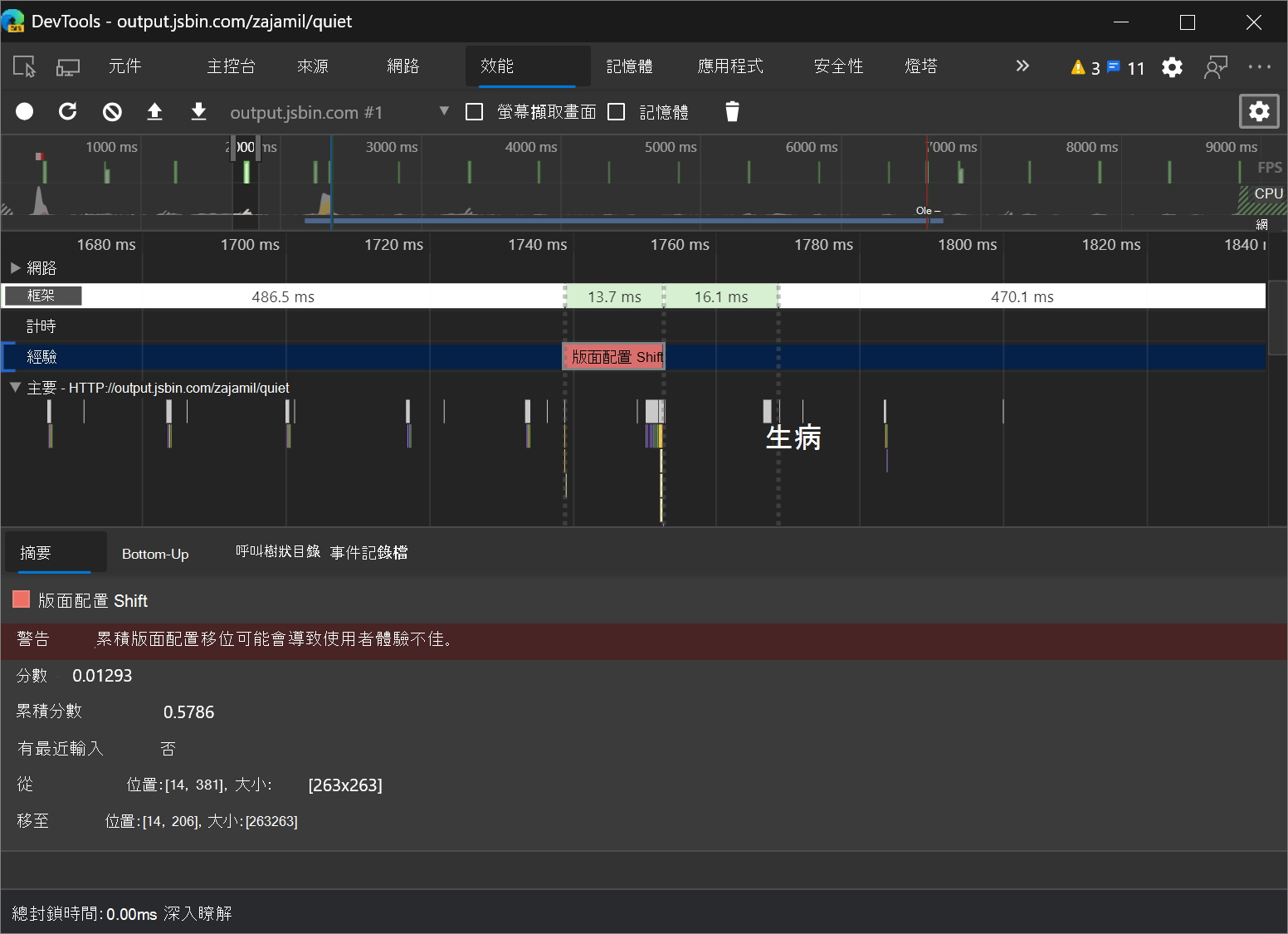Screen dimensions: 1288x934
Task: Load a profile with the upload arrow
Action: point(154,111)
